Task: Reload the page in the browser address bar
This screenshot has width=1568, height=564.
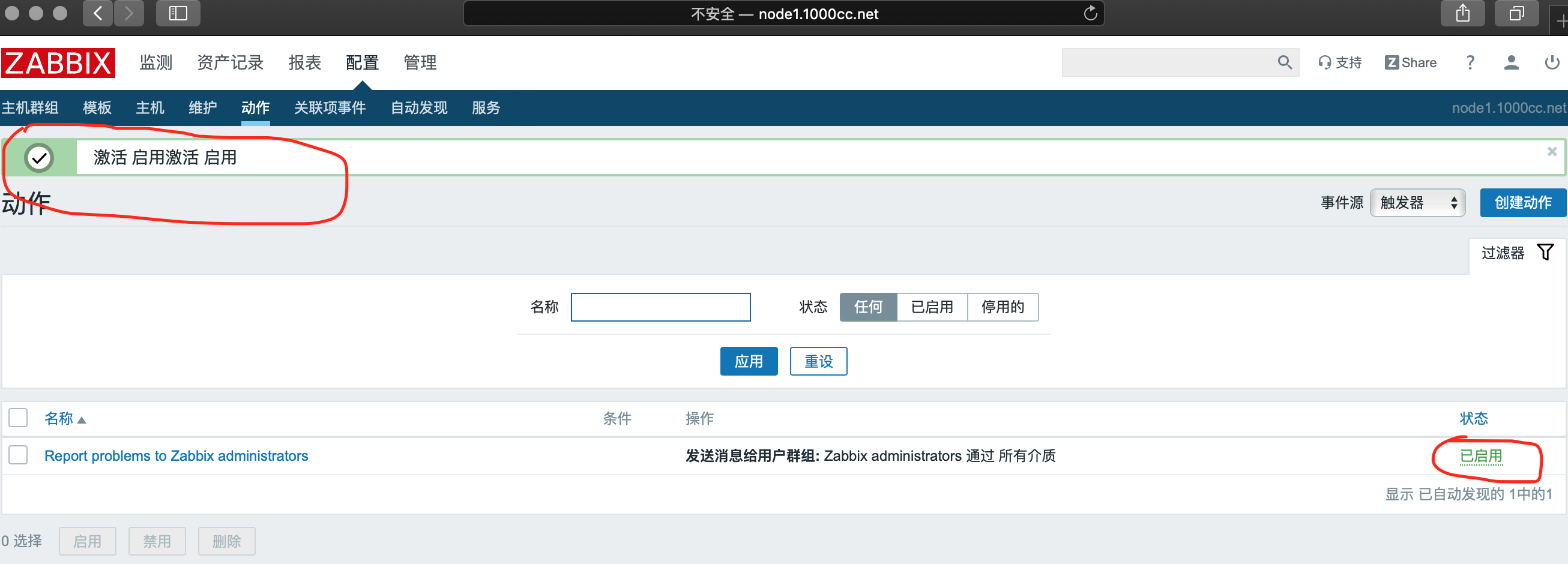Action: coord(1090,13)
